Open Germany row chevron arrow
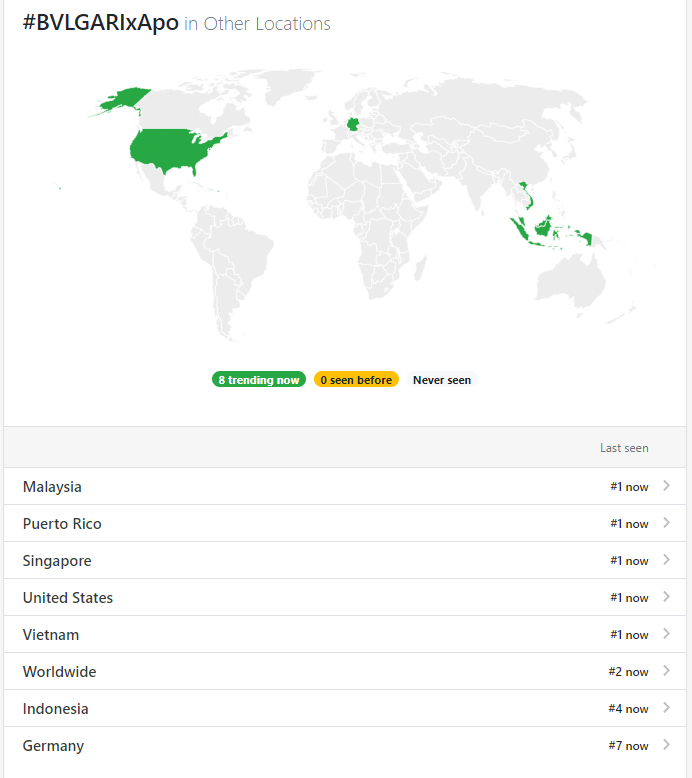The image size is (692, 778). pyautogui.click(x=666, y=745)
